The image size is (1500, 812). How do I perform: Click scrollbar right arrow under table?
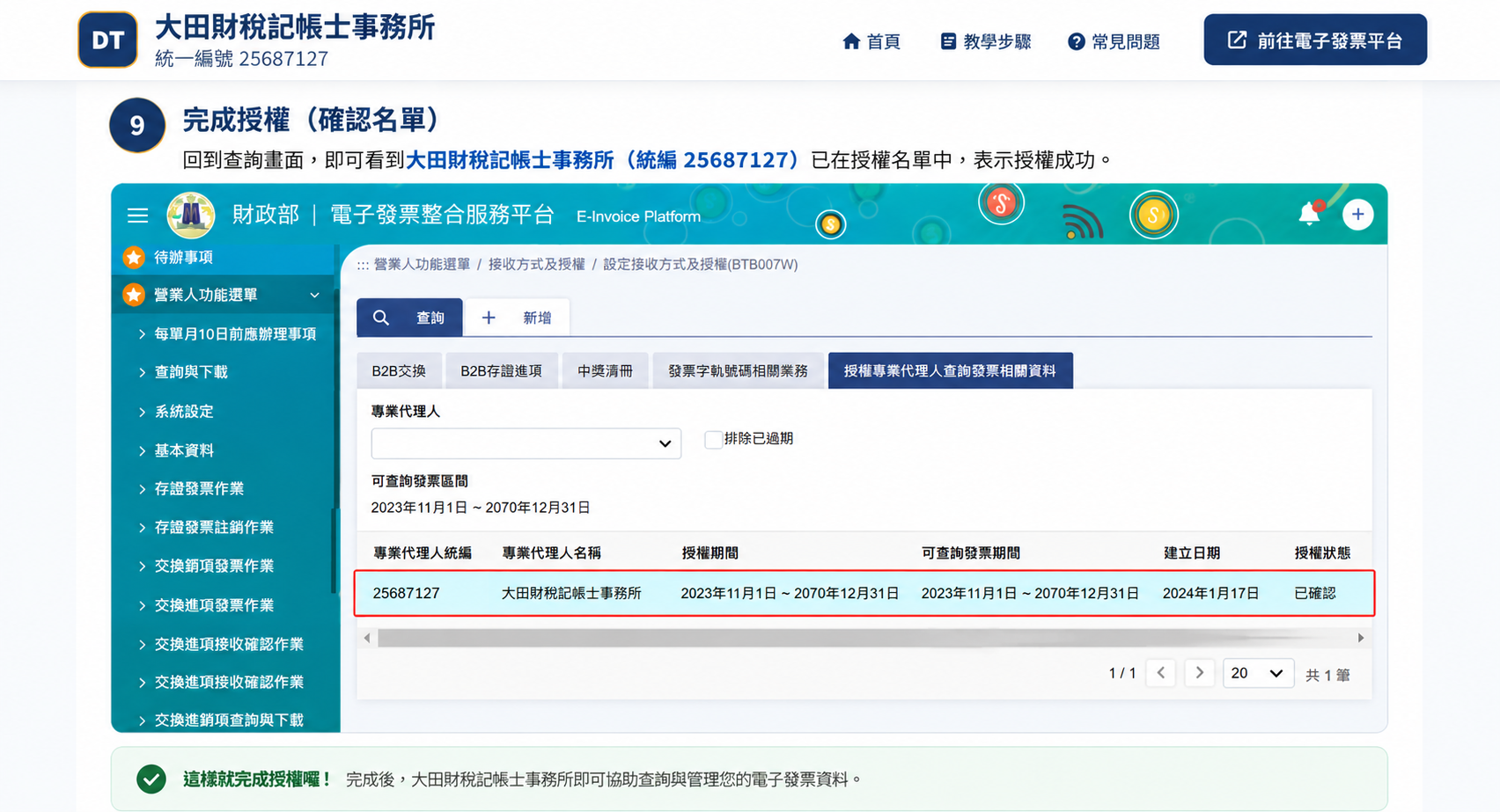[1361, 638]
